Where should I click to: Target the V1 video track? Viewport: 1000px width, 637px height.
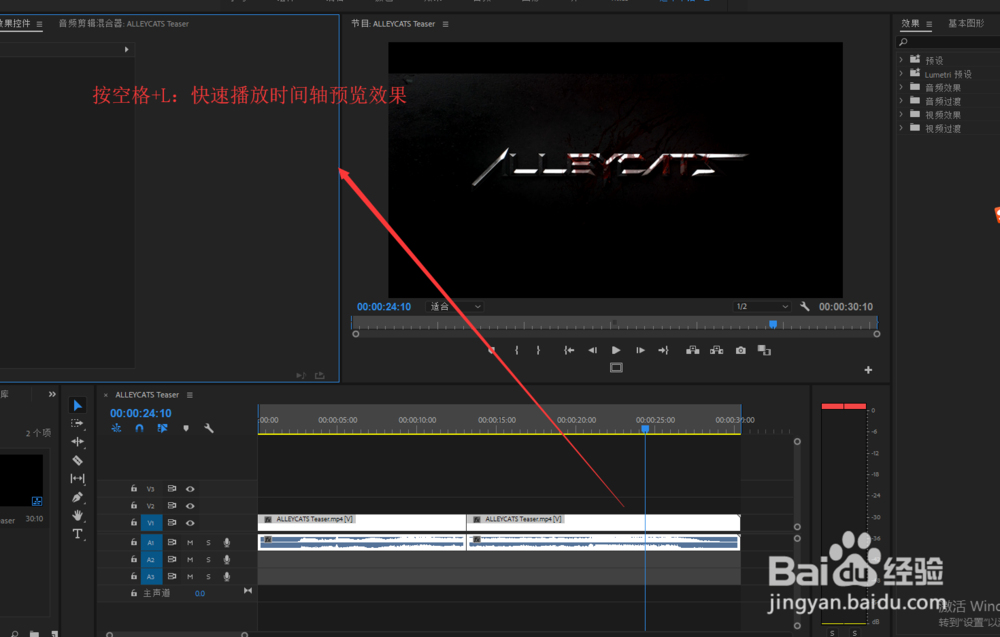coord(151,523)
